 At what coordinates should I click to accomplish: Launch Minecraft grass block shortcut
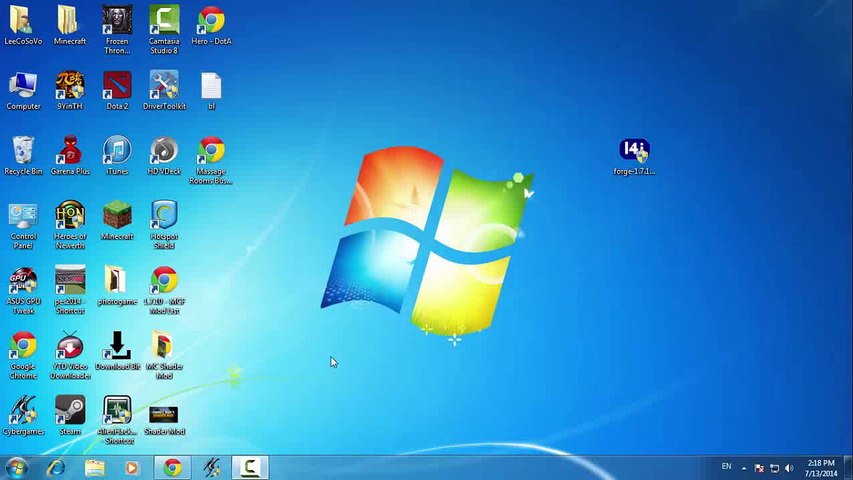117,220
